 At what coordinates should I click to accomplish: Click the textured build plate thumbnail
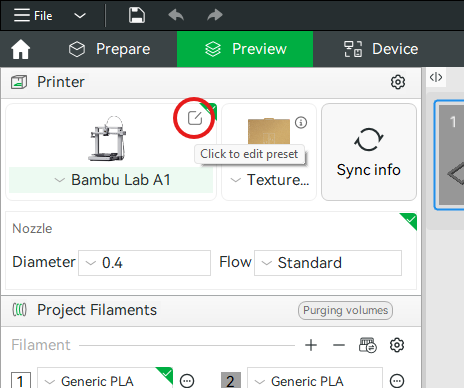(269, 131)
